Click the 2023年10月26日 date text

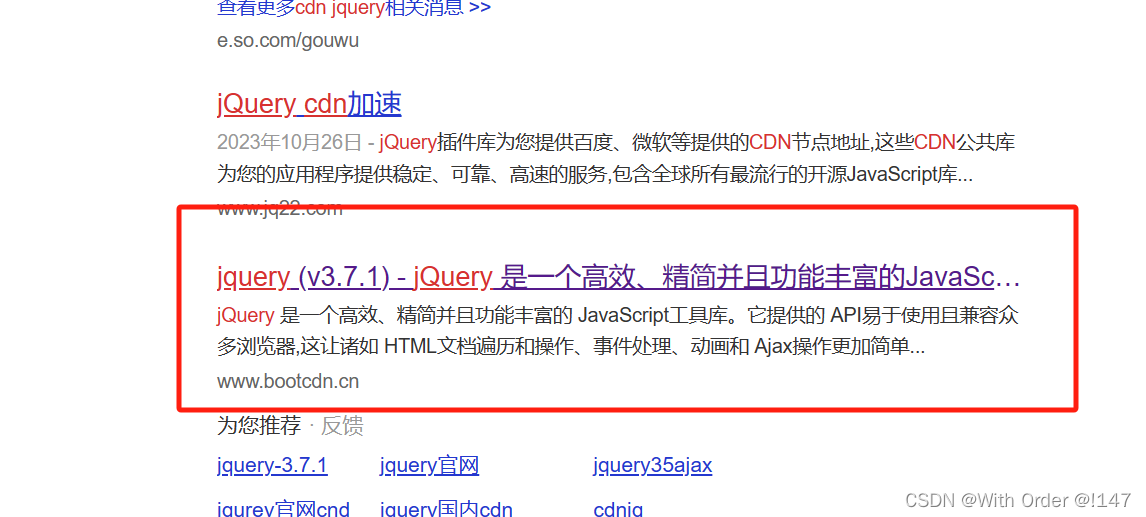[289, 142]
